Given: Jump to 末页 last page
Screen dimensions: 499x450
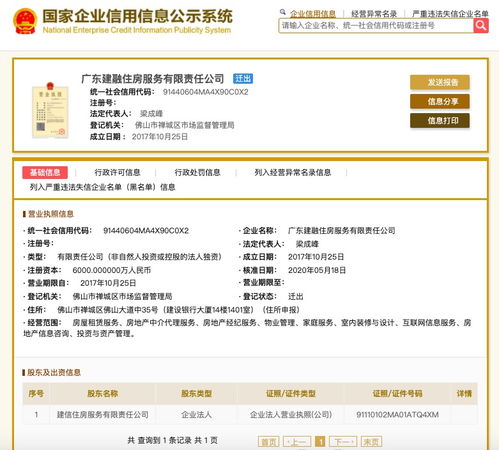Looking at the screenshot, I should coord(371,442).
